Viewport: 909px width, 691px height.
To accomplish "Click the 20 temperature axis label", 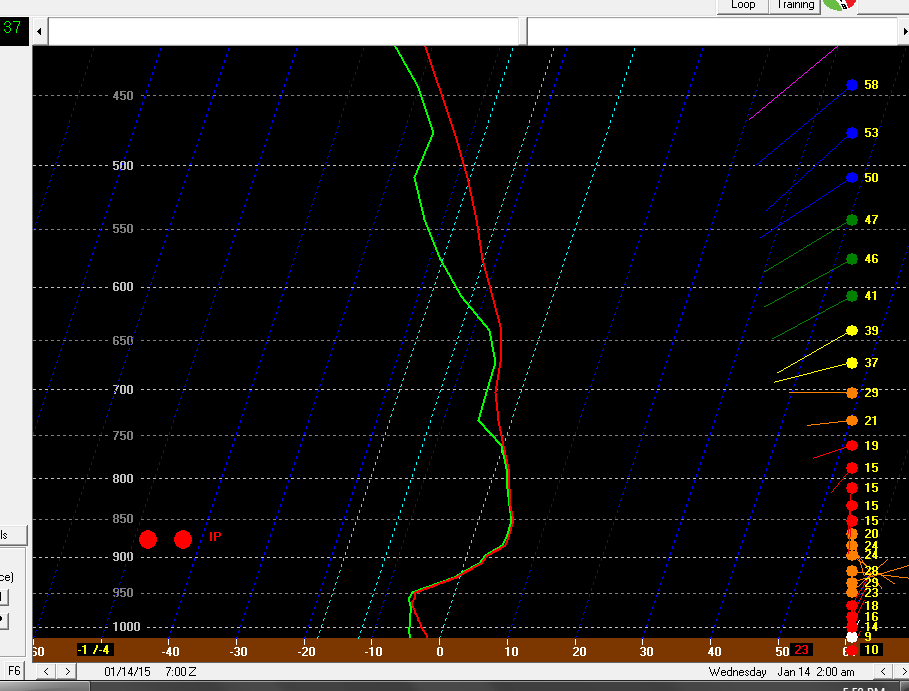I will tap(579, 652).
